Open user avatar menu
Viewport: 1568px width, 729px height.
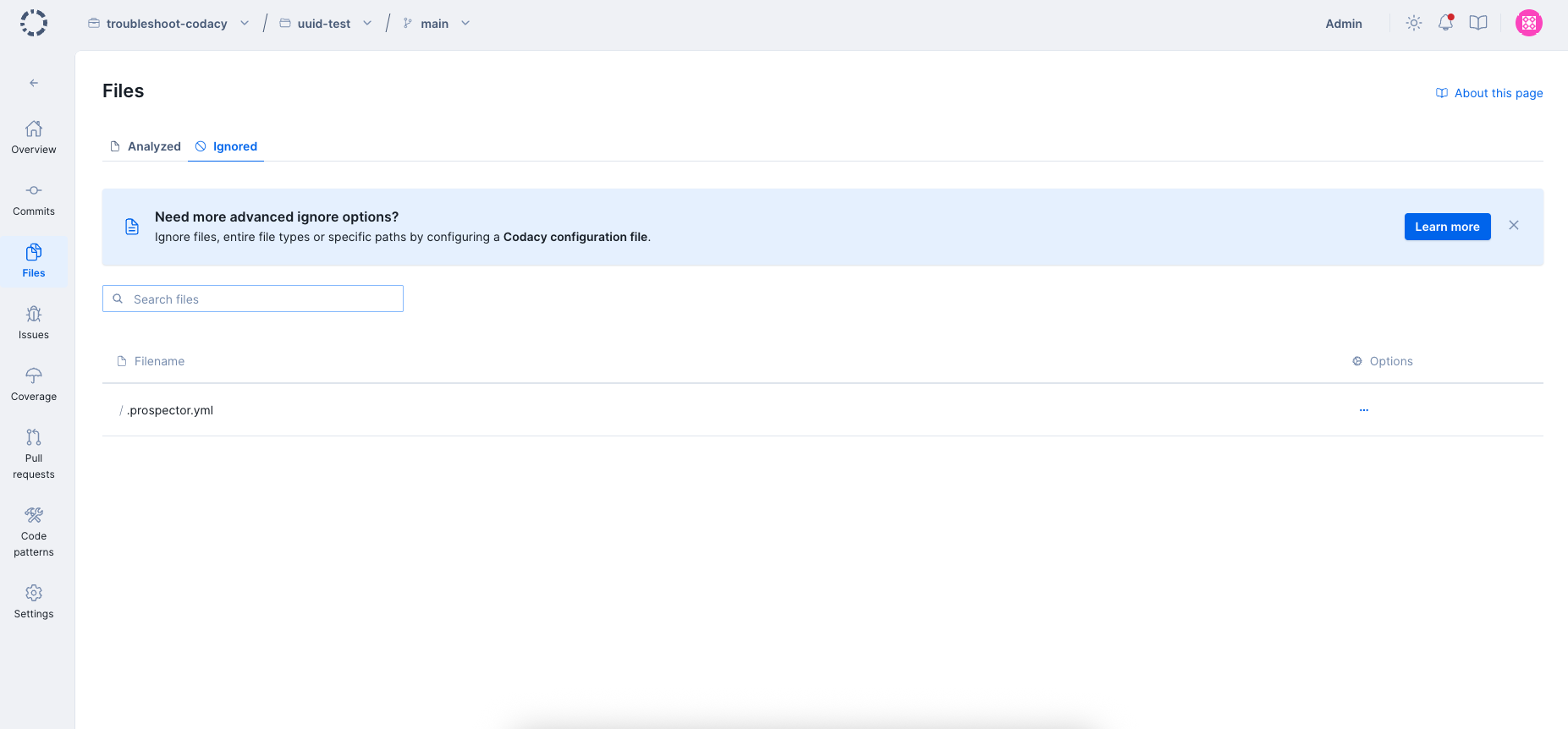1528,24
